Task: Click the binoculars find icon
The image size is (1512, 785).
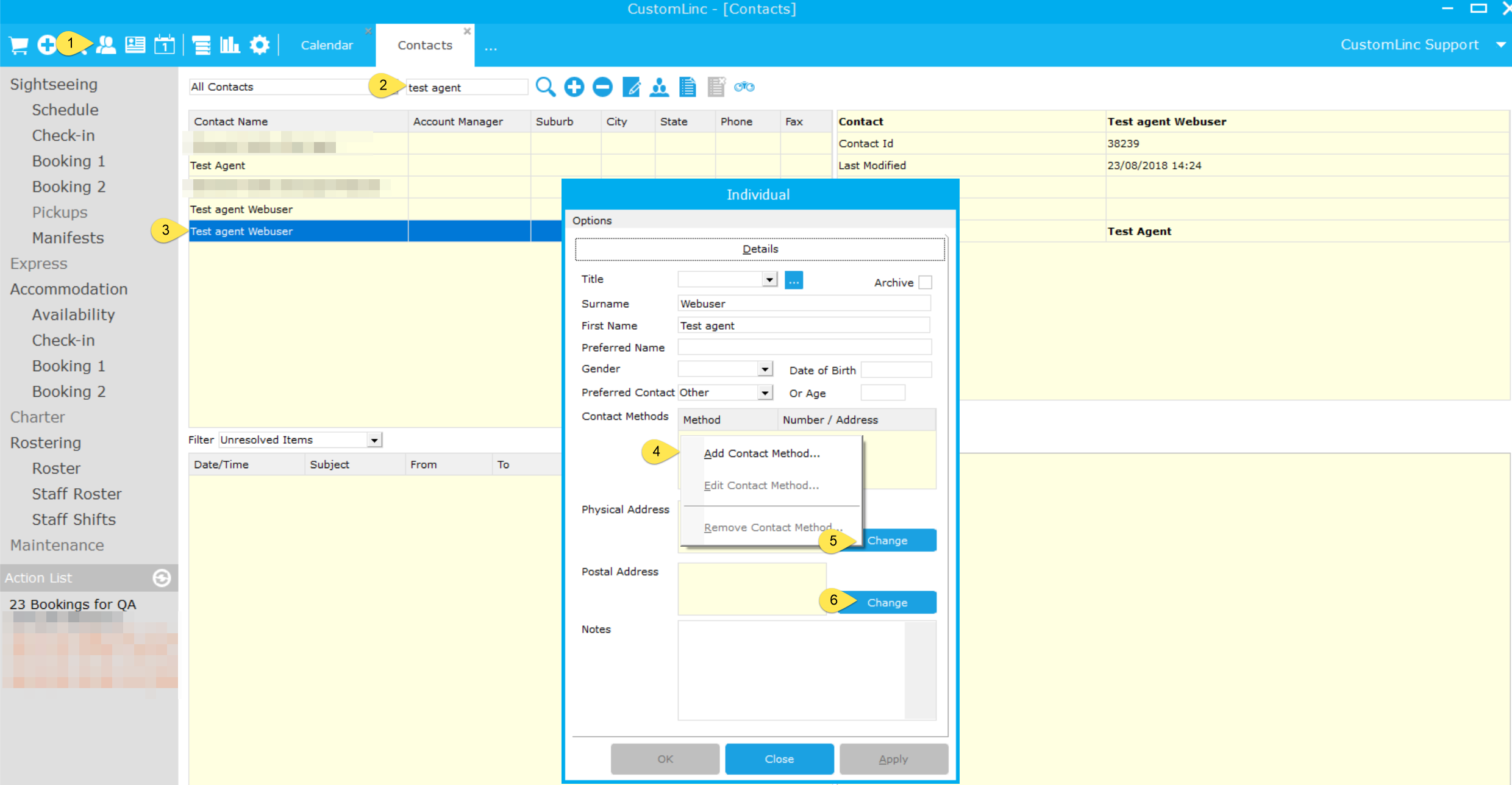Action: coord(744,87)
